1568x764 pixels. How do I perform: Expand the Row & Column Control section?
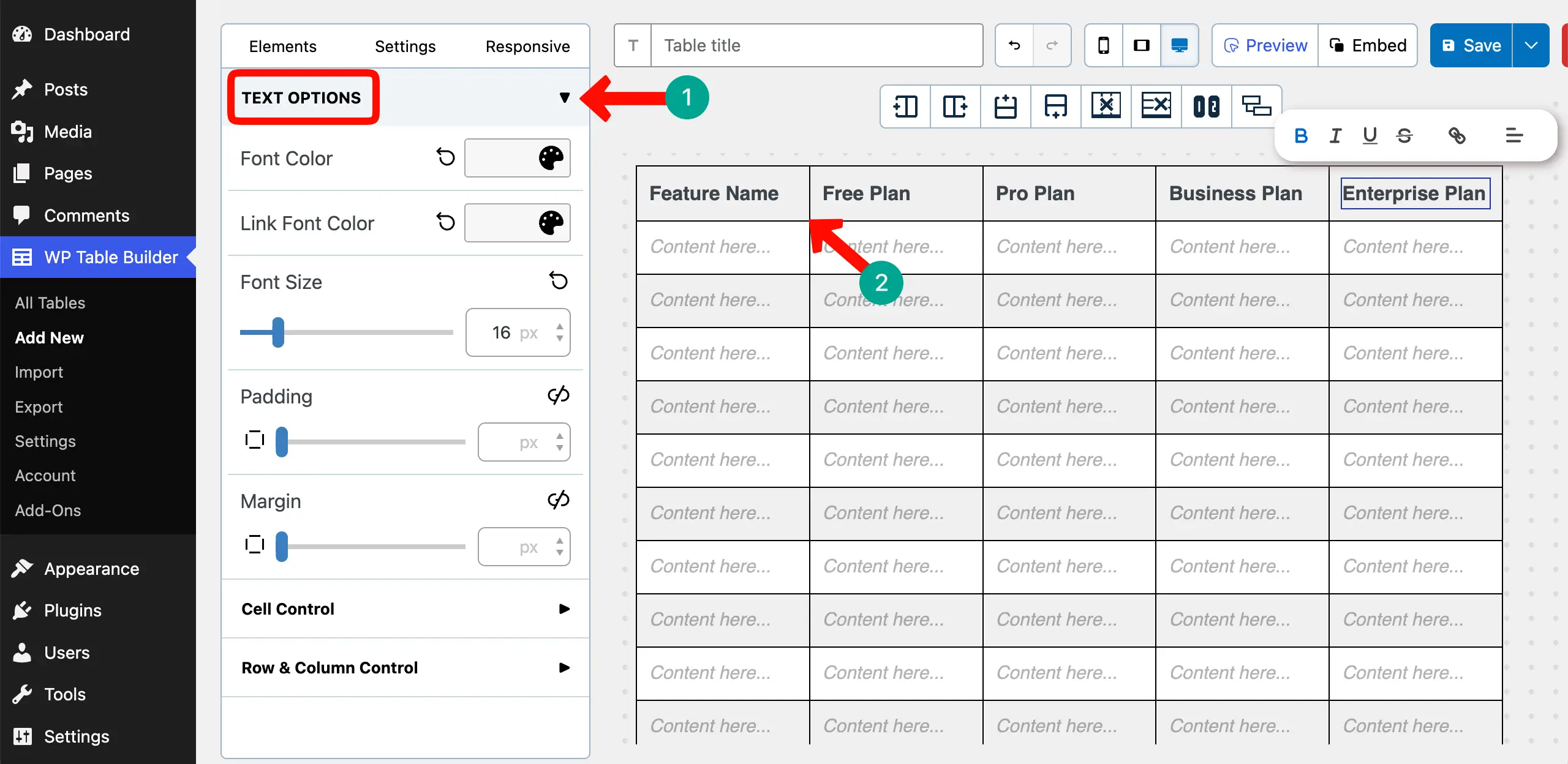point(562,667)
